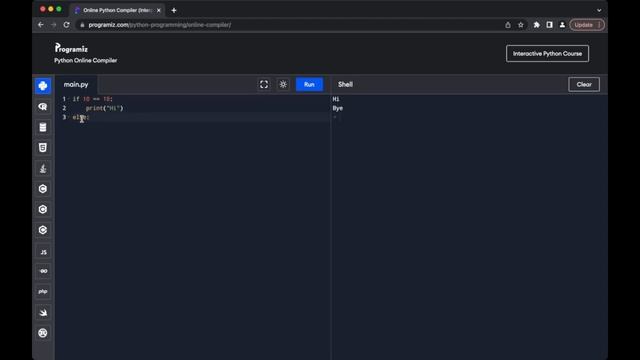This screenshot has height=360, width=640.
Task: Open the Swift compiler bird icon
Action: coord(43,313)
